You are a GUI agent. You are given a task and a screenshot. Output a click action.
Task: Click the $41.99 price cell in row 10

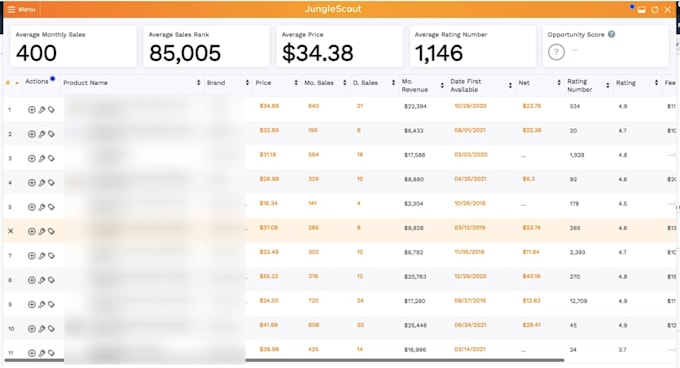click(269, 325)
